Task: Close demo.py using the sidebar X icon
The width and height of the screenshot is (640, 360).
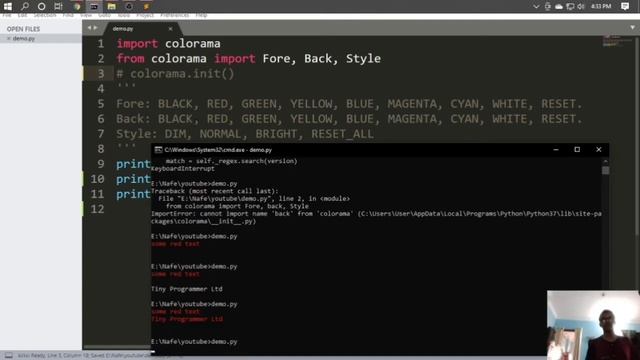Action: pos(9,38)
